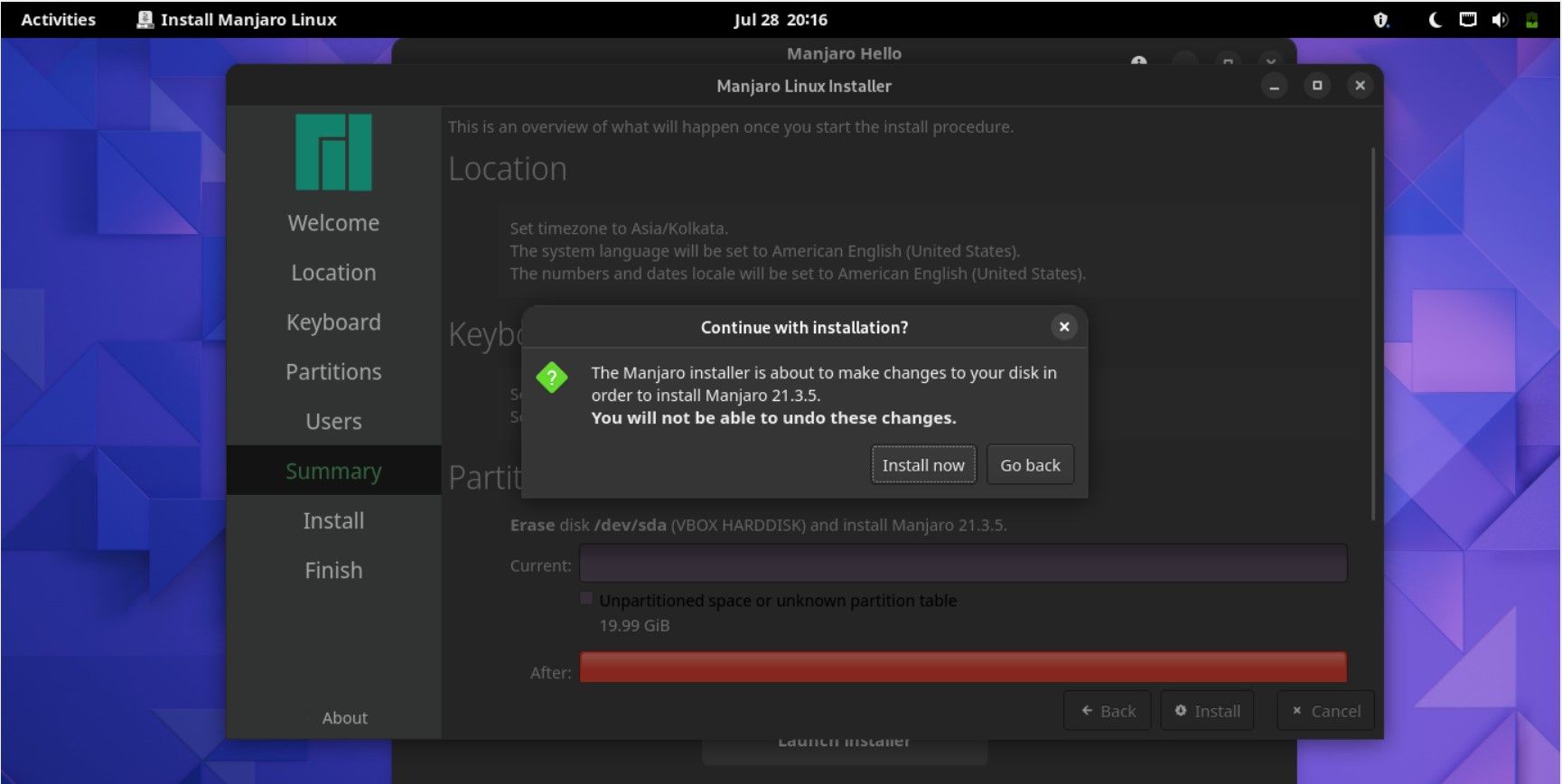The height and width of the screenshot is (784, 1562).
Task: Select the Summary step in the sidebar
Action: 333,471
